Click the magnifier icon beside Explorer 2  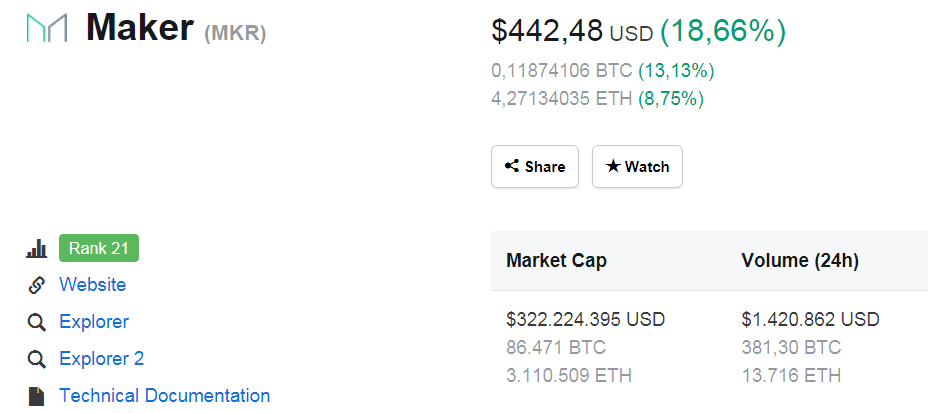(x=37, y=359)
